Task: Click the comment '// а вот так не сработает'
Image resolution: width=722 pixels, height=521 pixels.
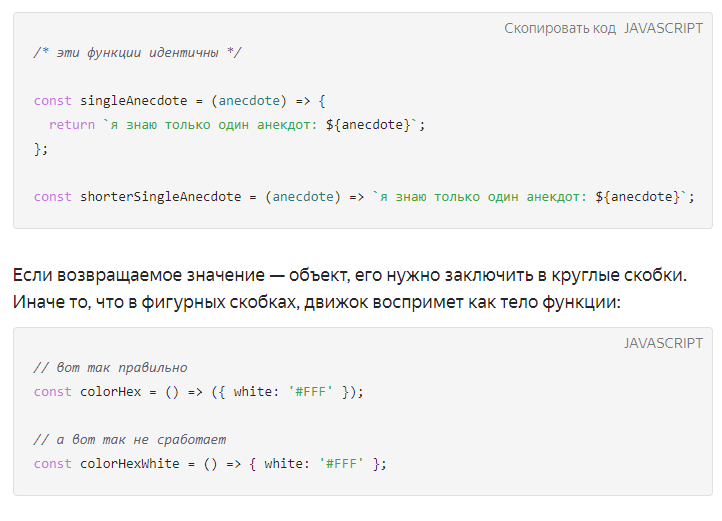Action: (129, 439)
